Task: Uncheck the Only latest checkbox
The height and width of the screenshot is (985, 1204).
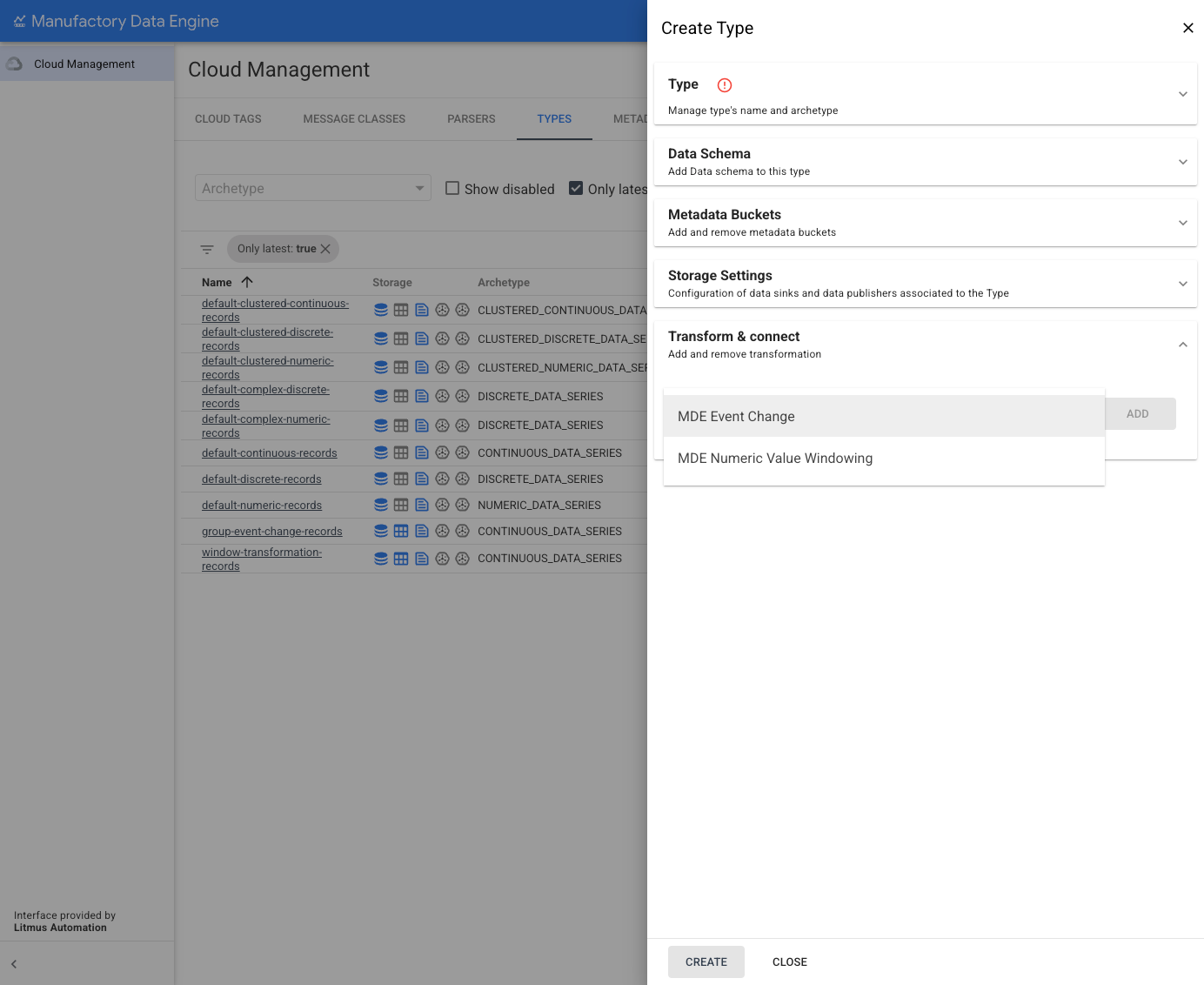Action: [x=576, y=189]
